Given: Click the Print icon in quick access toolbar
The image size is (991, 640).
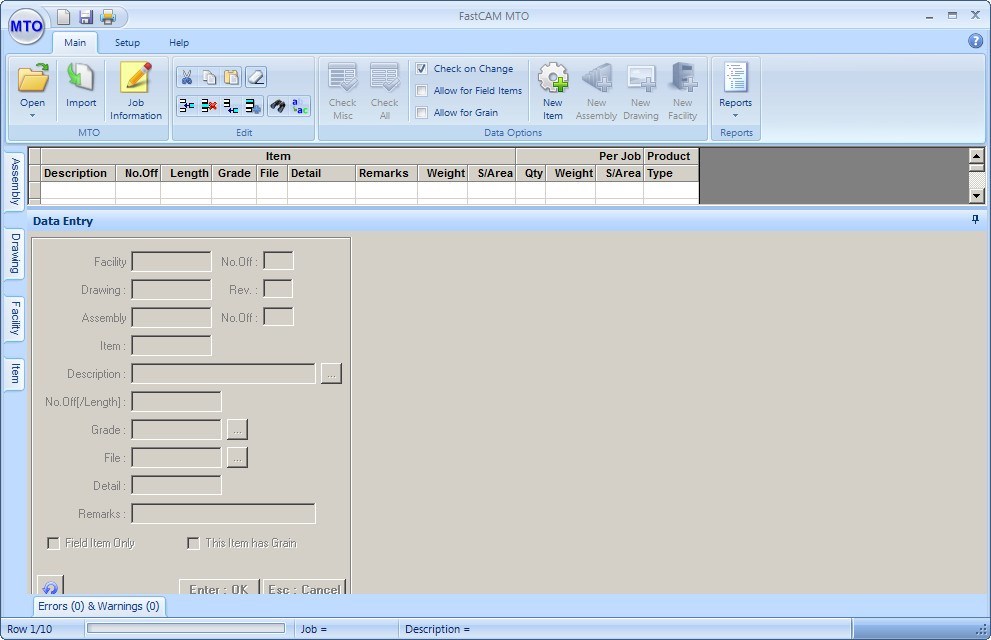Looking at the screenshot, I should pos(108,17).
